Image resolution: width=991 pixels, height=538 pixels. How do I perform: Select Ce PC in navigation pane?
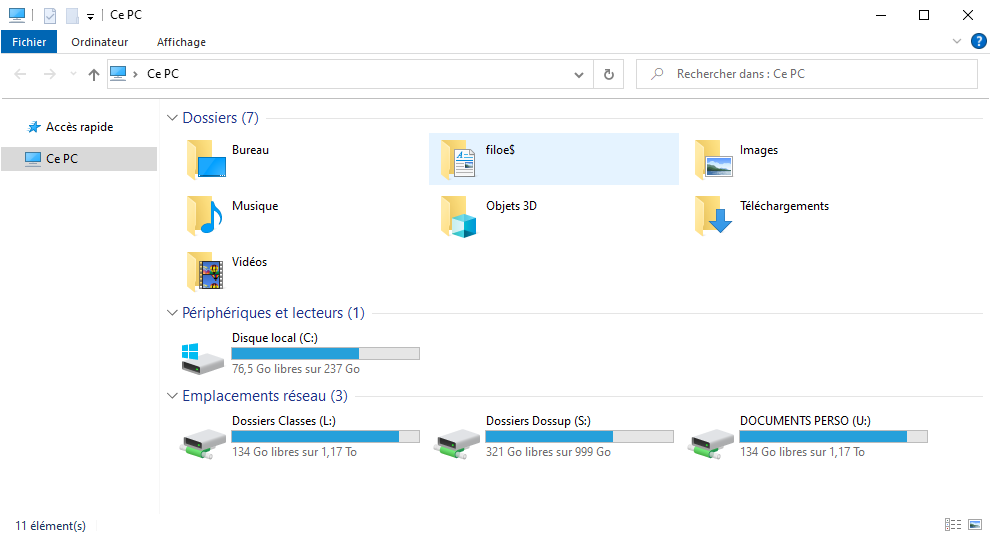coord(79,159)
